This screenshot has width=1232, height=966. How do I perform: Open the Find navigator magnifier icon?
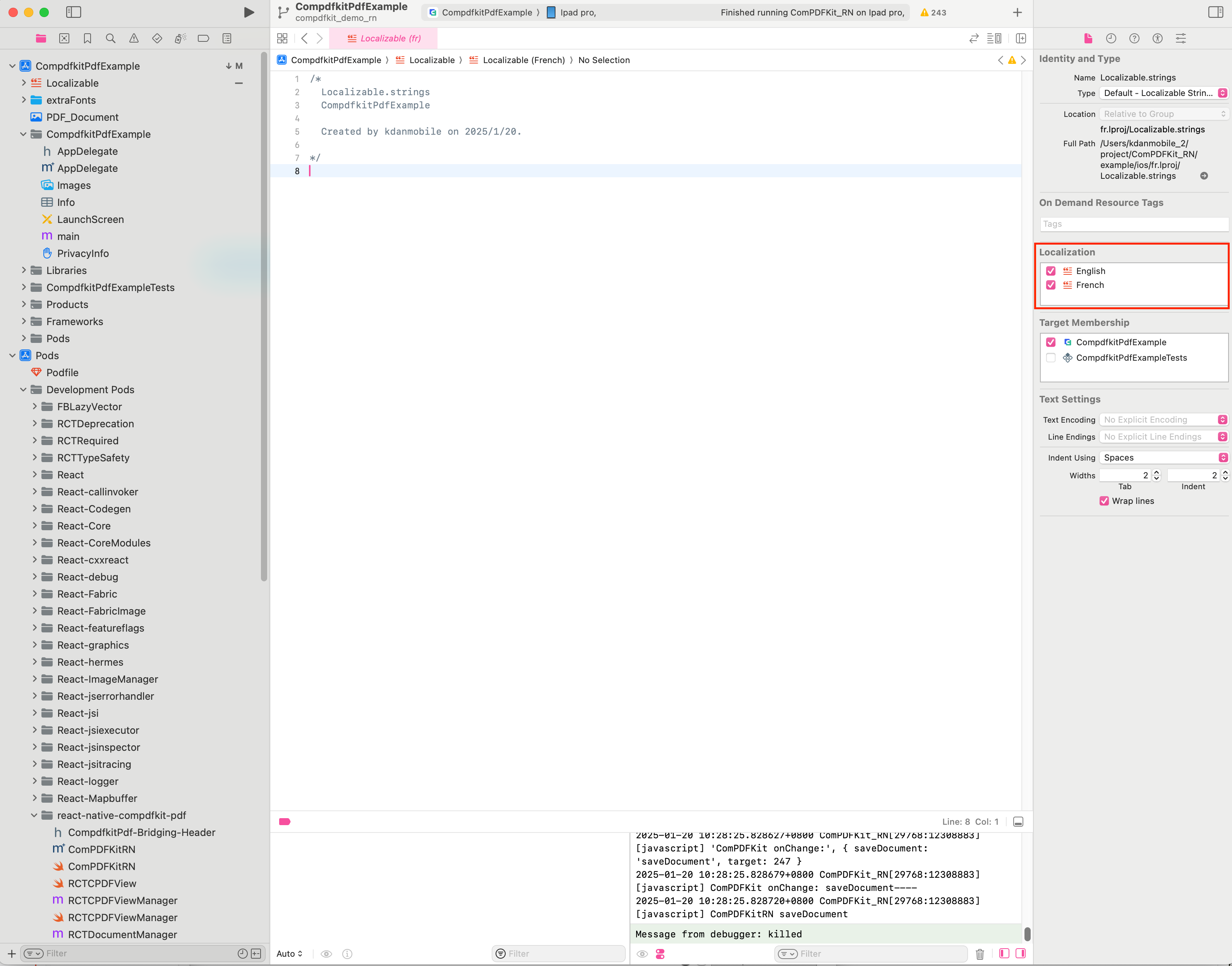point(111,38)
